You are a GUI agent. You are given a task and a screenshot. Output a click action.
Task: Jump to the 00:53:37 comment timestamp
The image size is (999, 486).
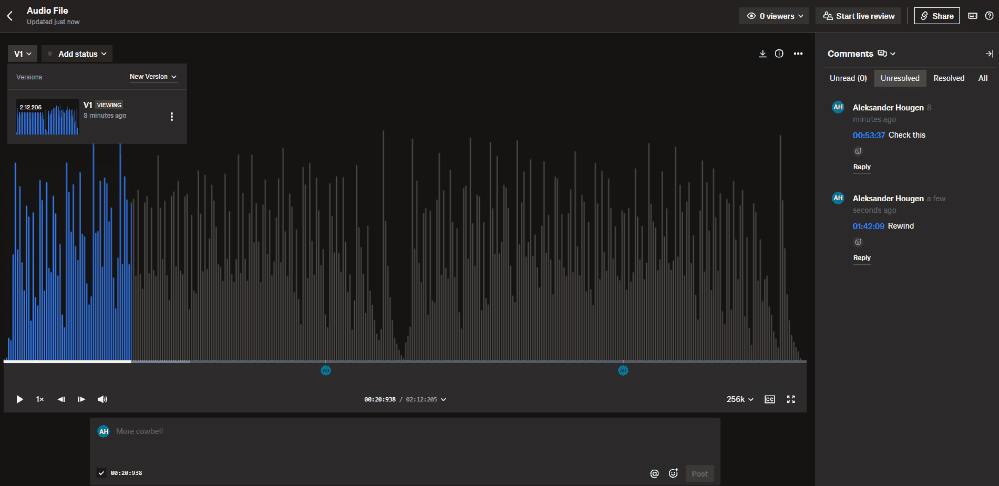click(868, 135)
